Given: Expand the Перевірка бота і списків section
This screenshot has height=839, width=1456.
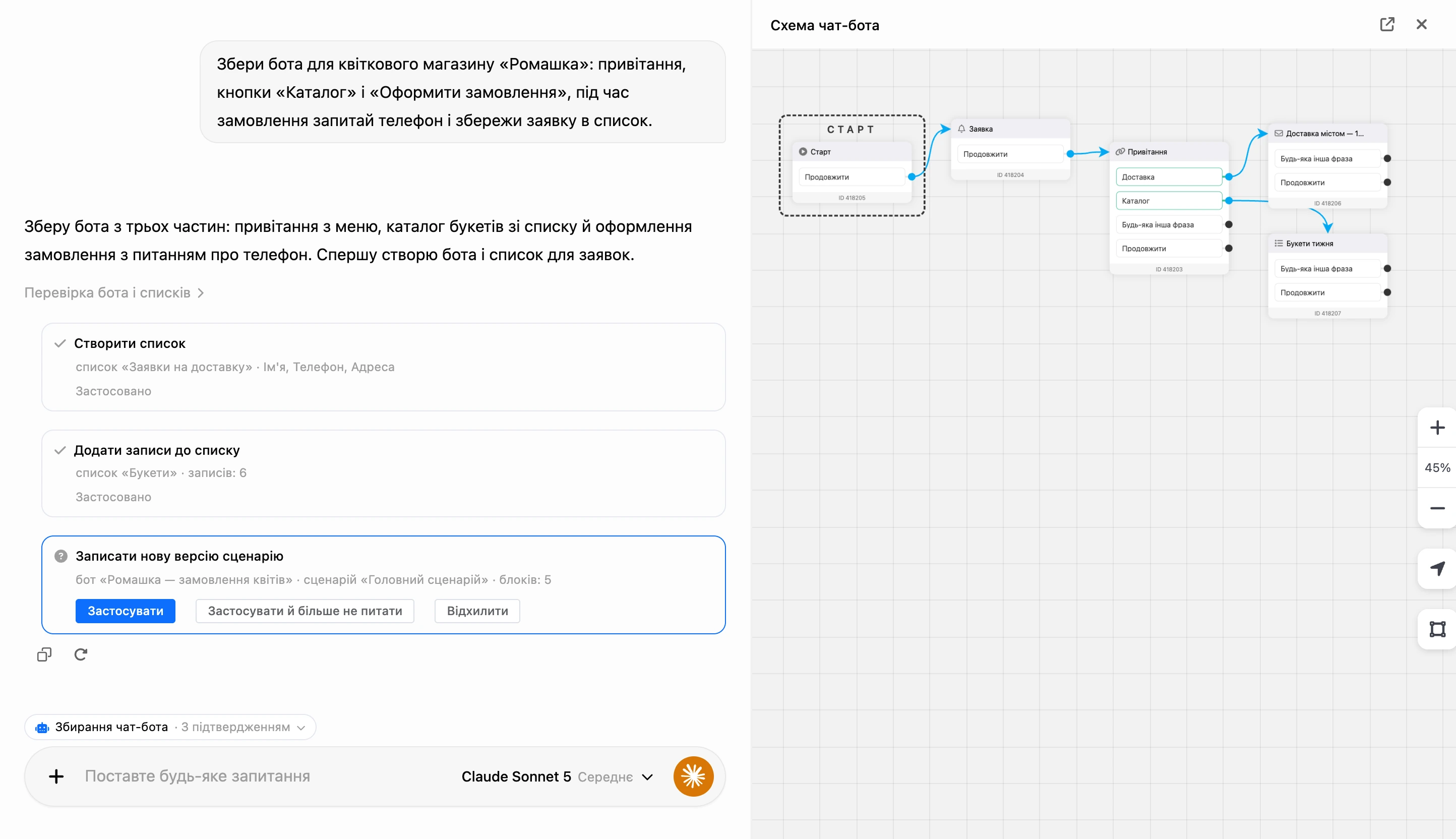Looking at the screenshot, I should pyautogui.click(x=114, y=293).
